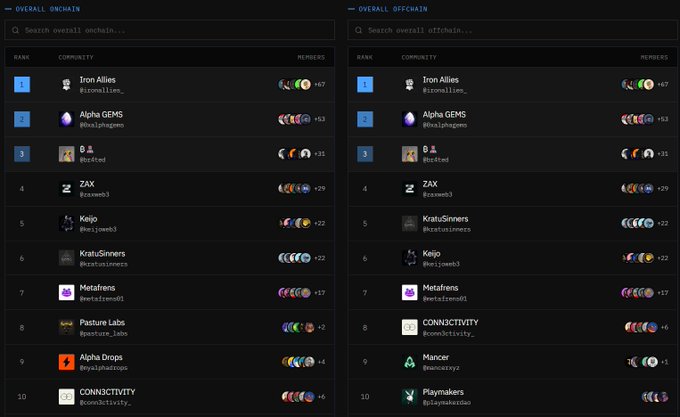Click @conn3ctivity_ handle in Offchain table
680x417 pixels.
448,333
